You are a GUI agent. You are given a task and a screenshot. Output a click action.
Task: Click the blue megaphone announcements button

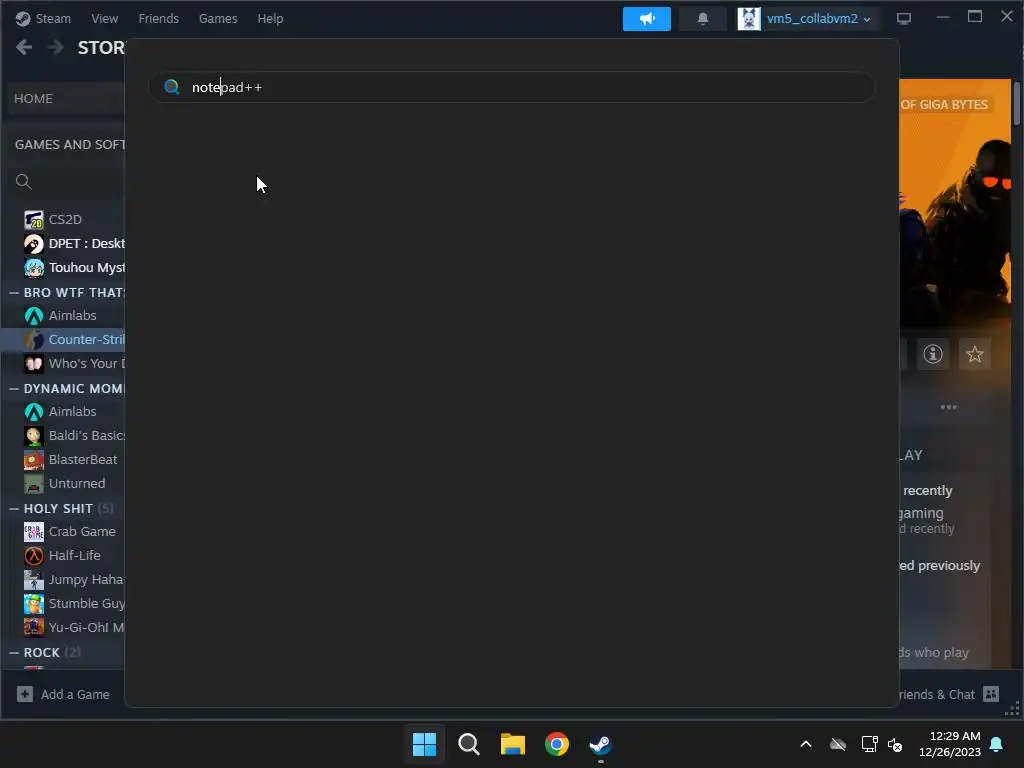tap(647, 19)
